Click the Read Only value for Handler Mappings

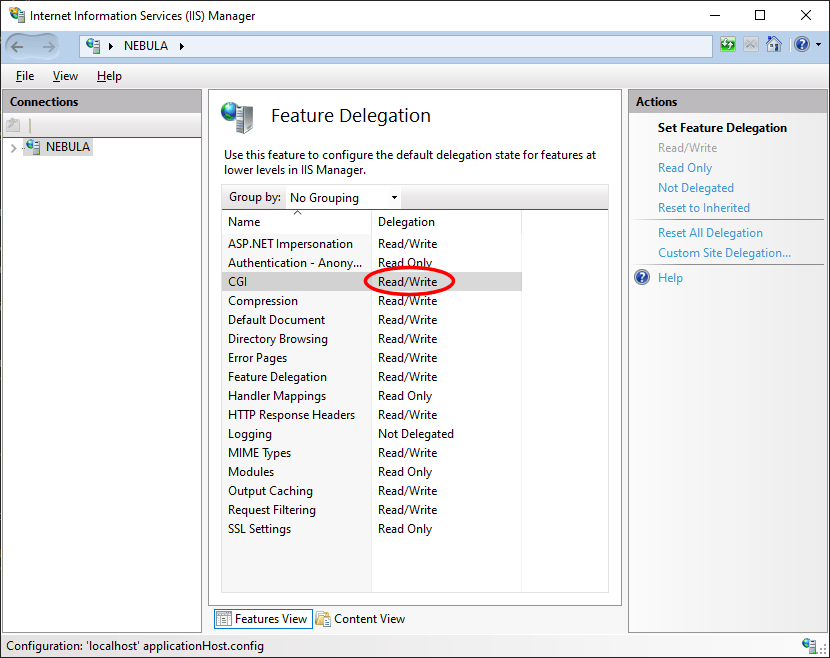405,396
